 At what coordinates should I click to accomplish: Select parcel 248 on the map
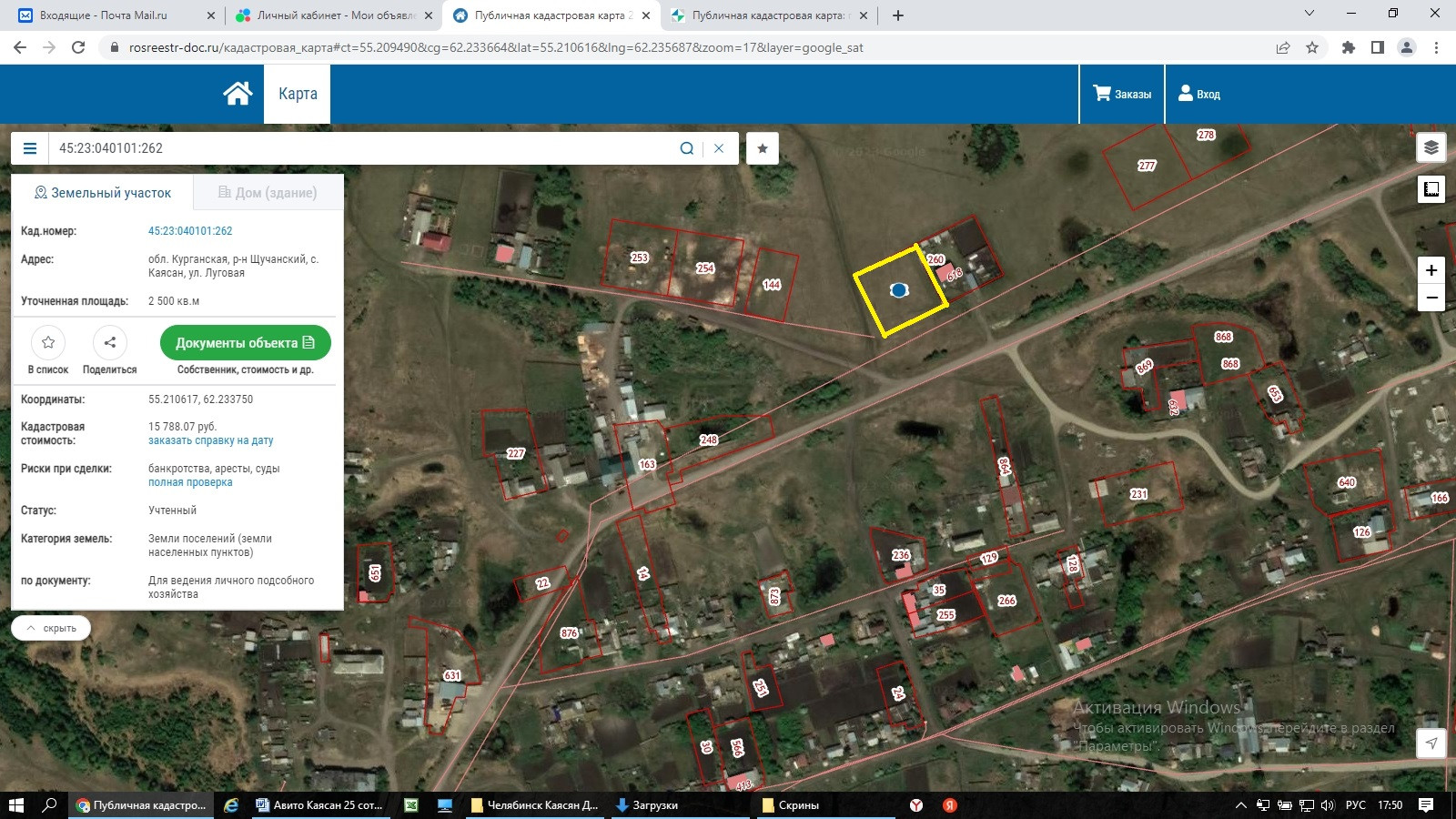pos(709,440)
